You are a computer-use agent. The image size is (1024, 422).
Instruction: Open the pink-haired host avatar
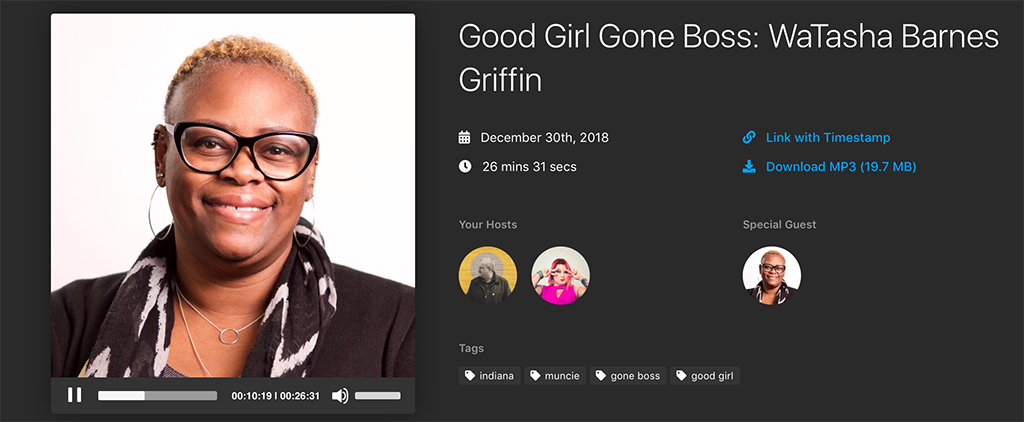(560, 275)
